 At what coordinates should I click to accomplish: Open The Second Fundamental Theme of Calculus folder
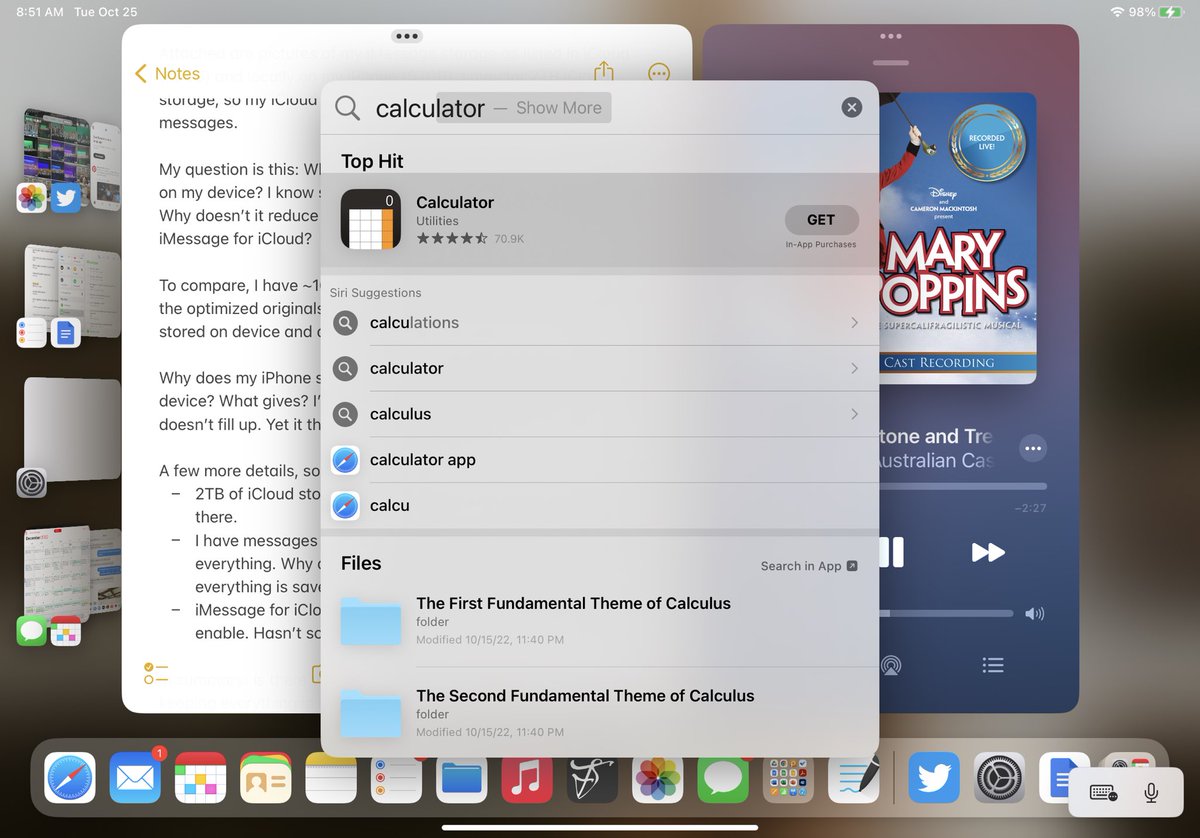pyautogui.click(x=600, y=713)
